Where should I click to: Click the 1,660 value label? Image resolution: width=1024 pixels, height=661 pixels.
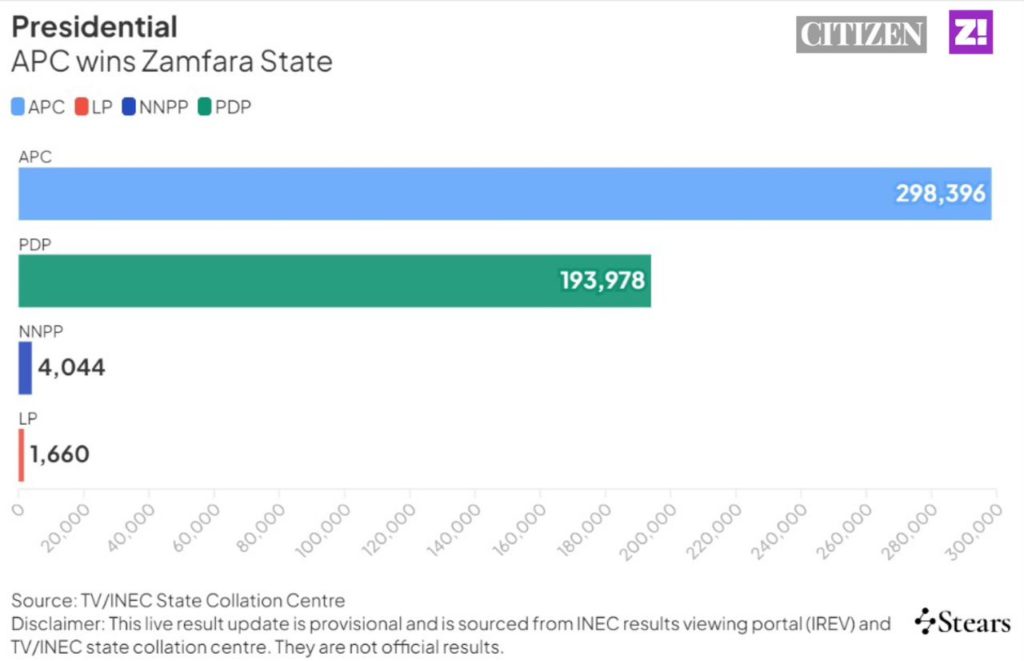[60, 455]
